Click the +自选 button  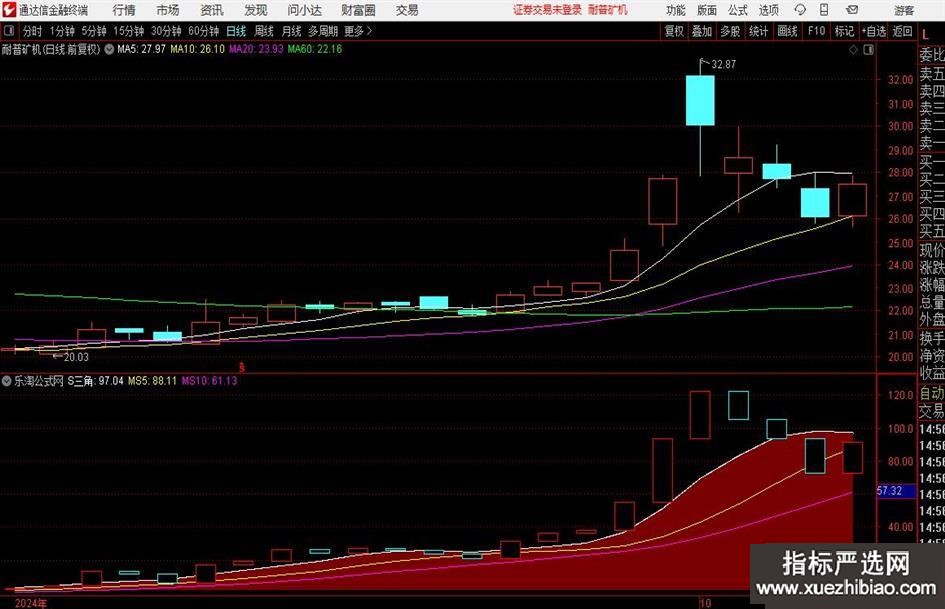tap(875, 31)
